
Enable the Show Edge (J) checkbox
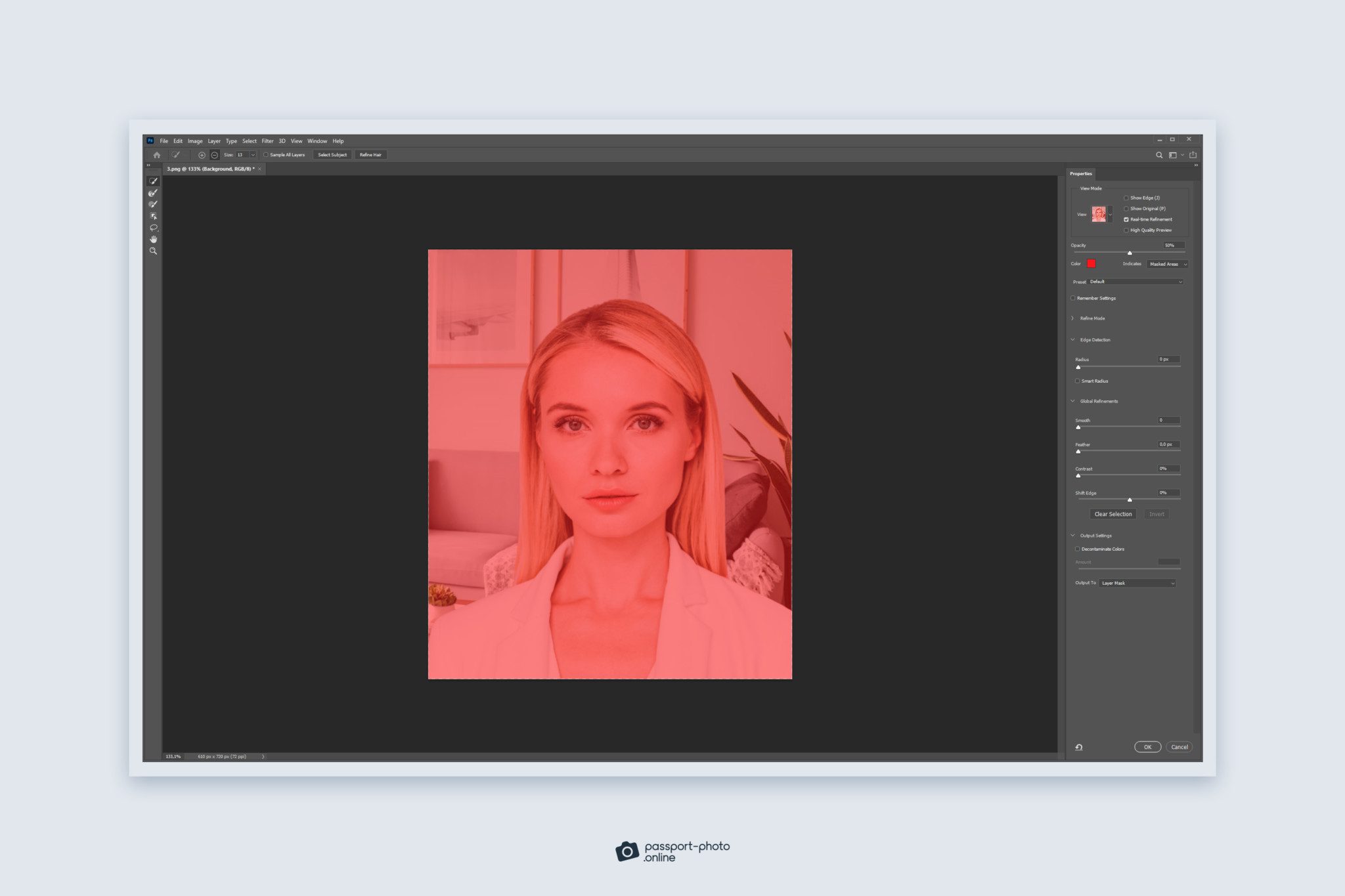[x=1127, y=198]
